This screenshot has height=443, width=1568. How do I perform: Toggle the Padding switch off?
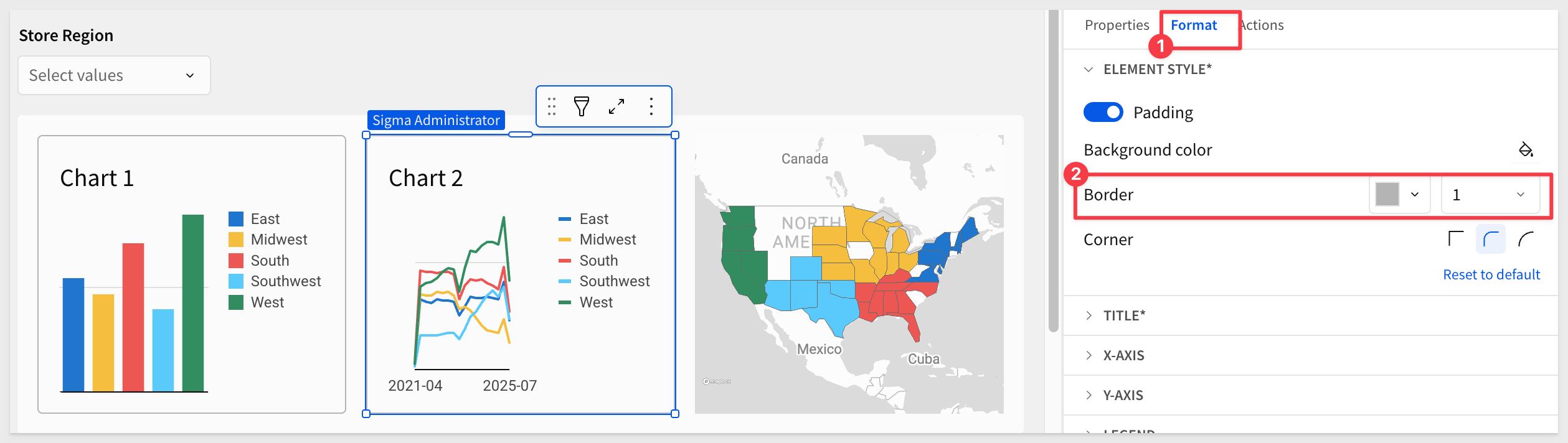point(1103,112)
